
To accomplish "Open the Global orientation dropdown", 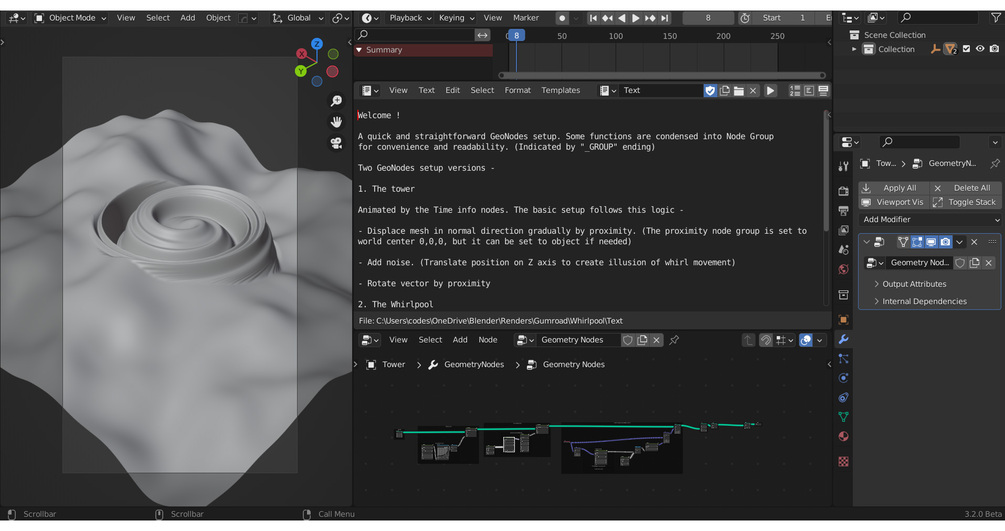I will point(298,18).
